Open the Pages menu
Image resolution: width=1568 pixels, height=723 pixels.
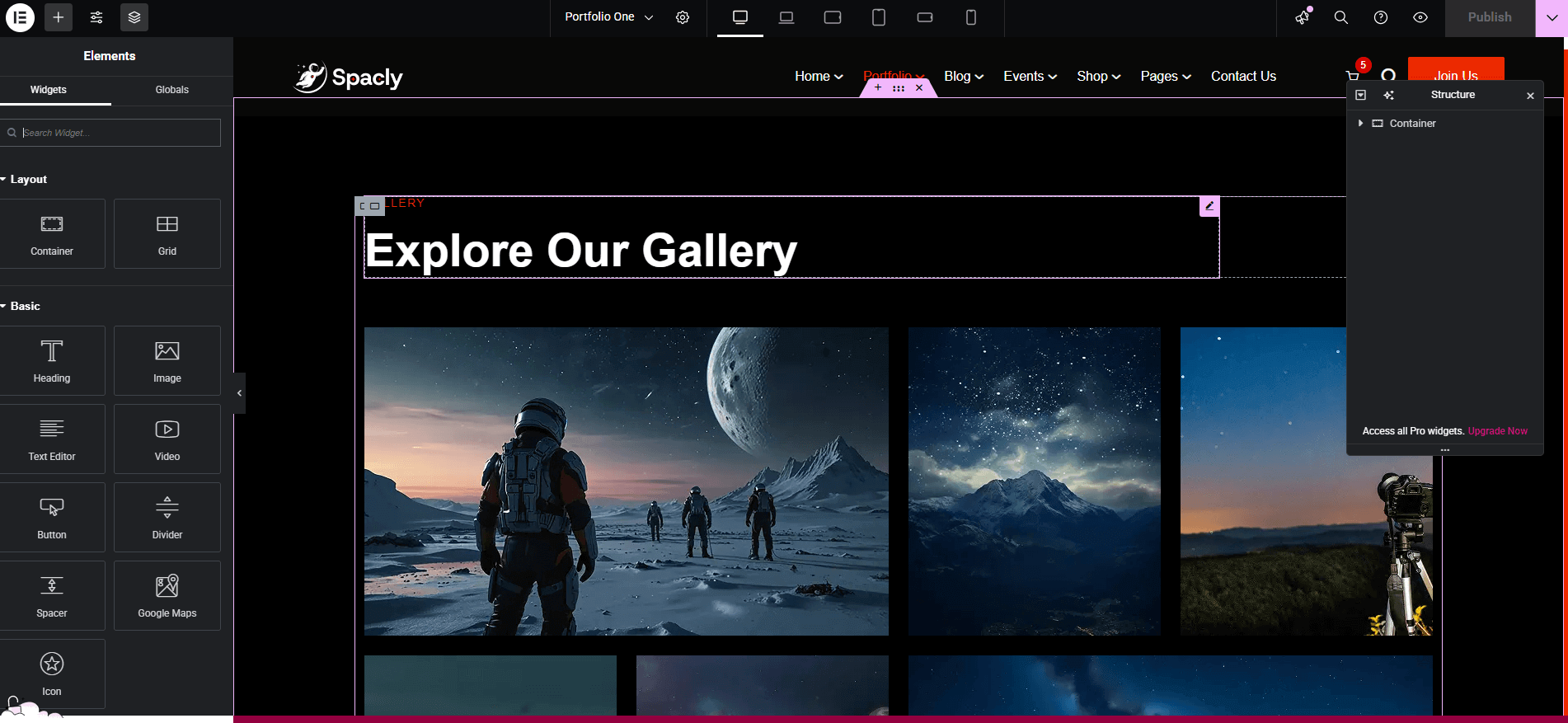click(x=1166, y=76)
